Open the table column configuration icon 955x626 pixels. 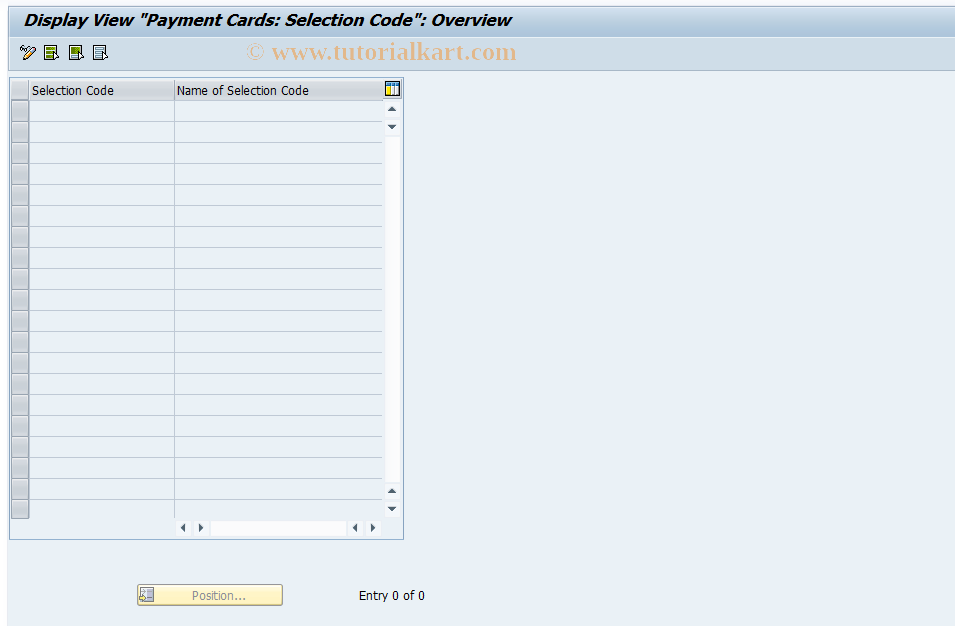(392, 89)
